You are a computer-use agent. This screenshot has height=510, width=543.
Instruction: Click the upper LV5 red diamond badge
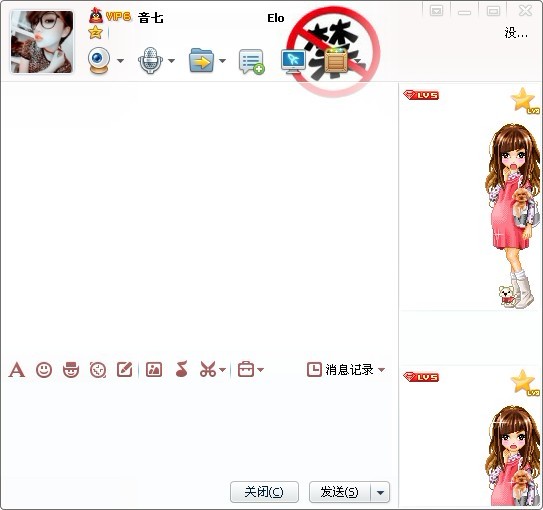point(421,95)
